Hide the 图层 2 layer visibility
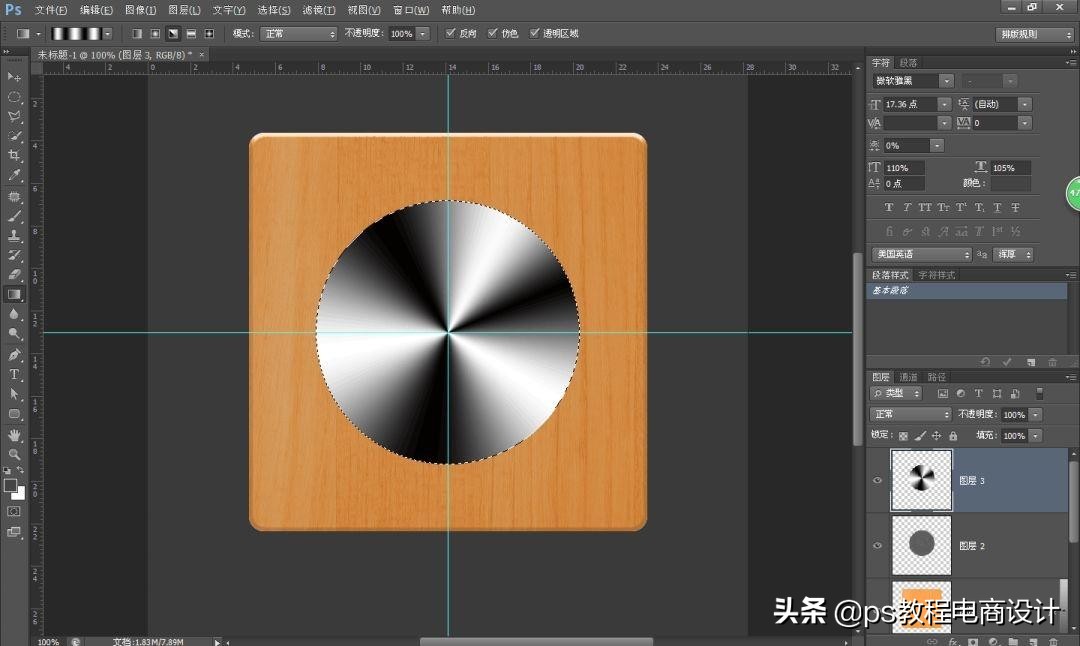Viewport: 1080px width, 646px height. (x=877, y=545)
